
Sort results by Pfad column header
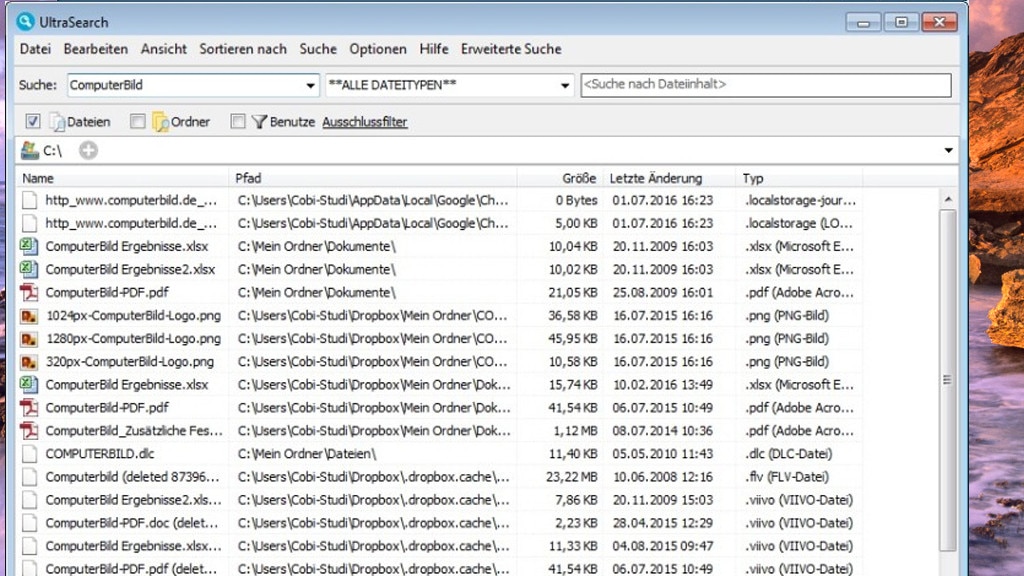pyautogui.click(x=372, y=178)
